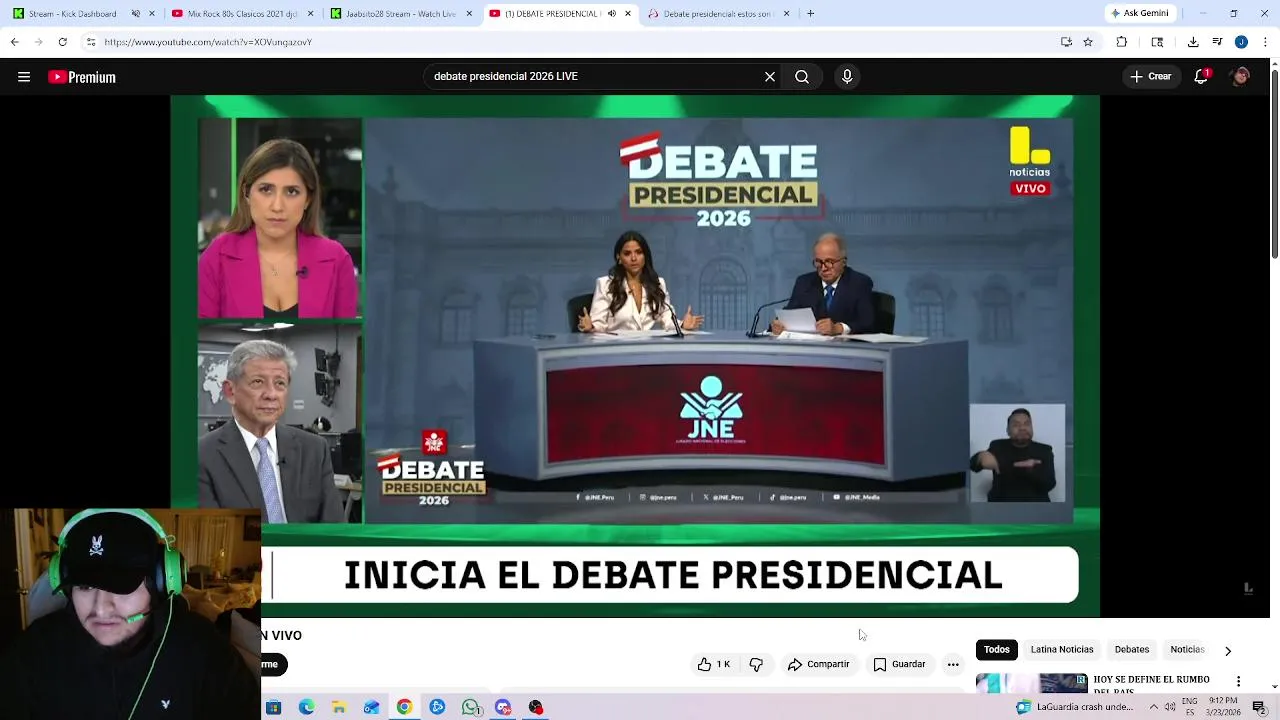This screenshot has height=720, width=1280.
Task: Bookmark this page with star icon
Action: 1088,42
